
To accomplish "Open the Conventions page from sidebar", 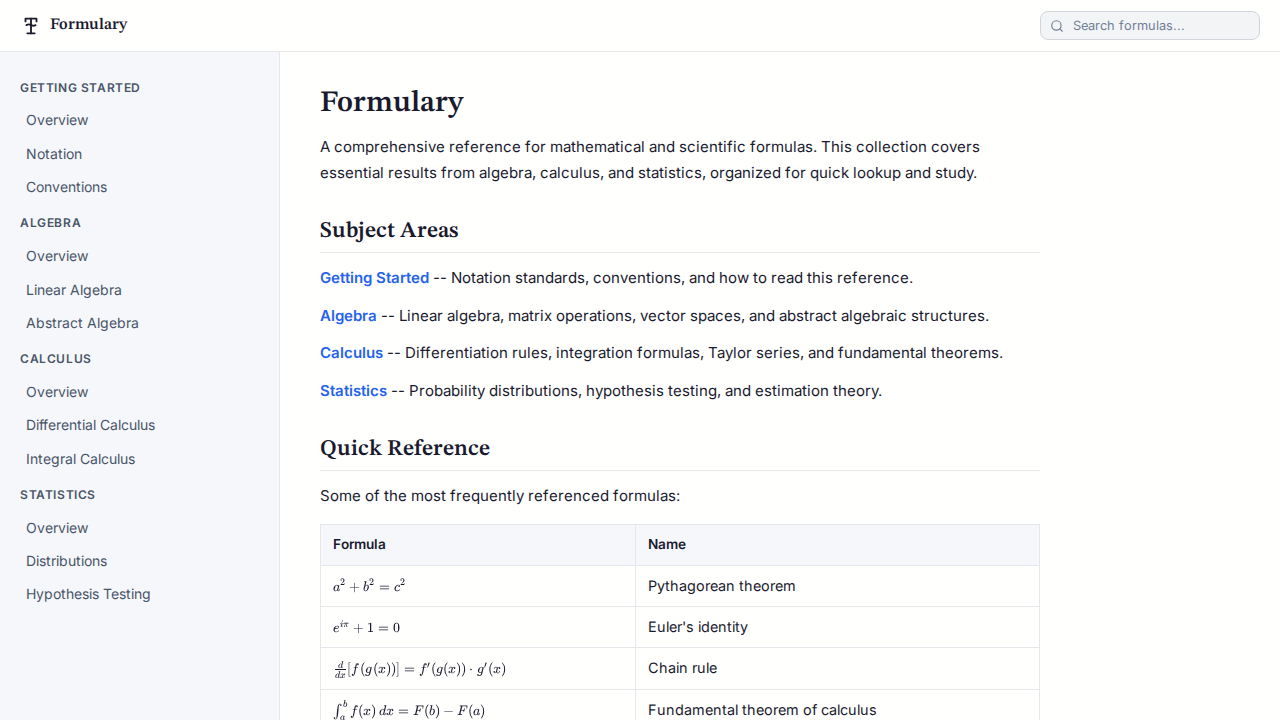I will 66,187.
